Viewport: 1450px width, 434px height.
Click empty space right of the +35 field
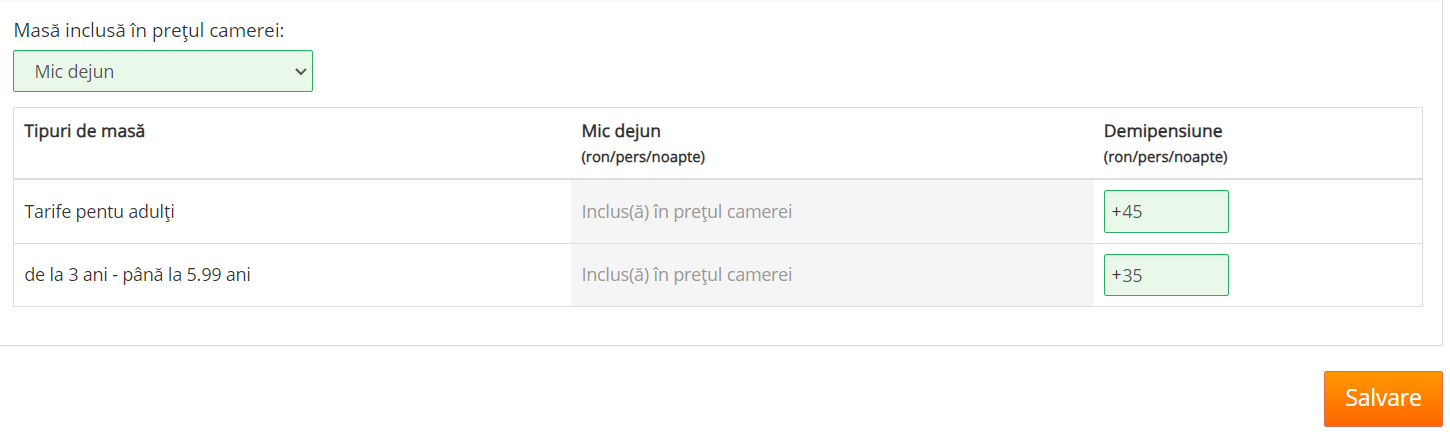pyautogui.click(x=1320, y=275)
